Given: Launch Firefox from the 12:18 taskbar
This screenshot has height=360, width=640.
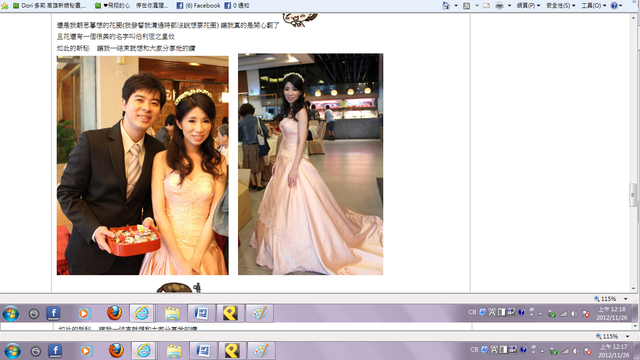Looking at the screenshot, I should click(115, 313).
